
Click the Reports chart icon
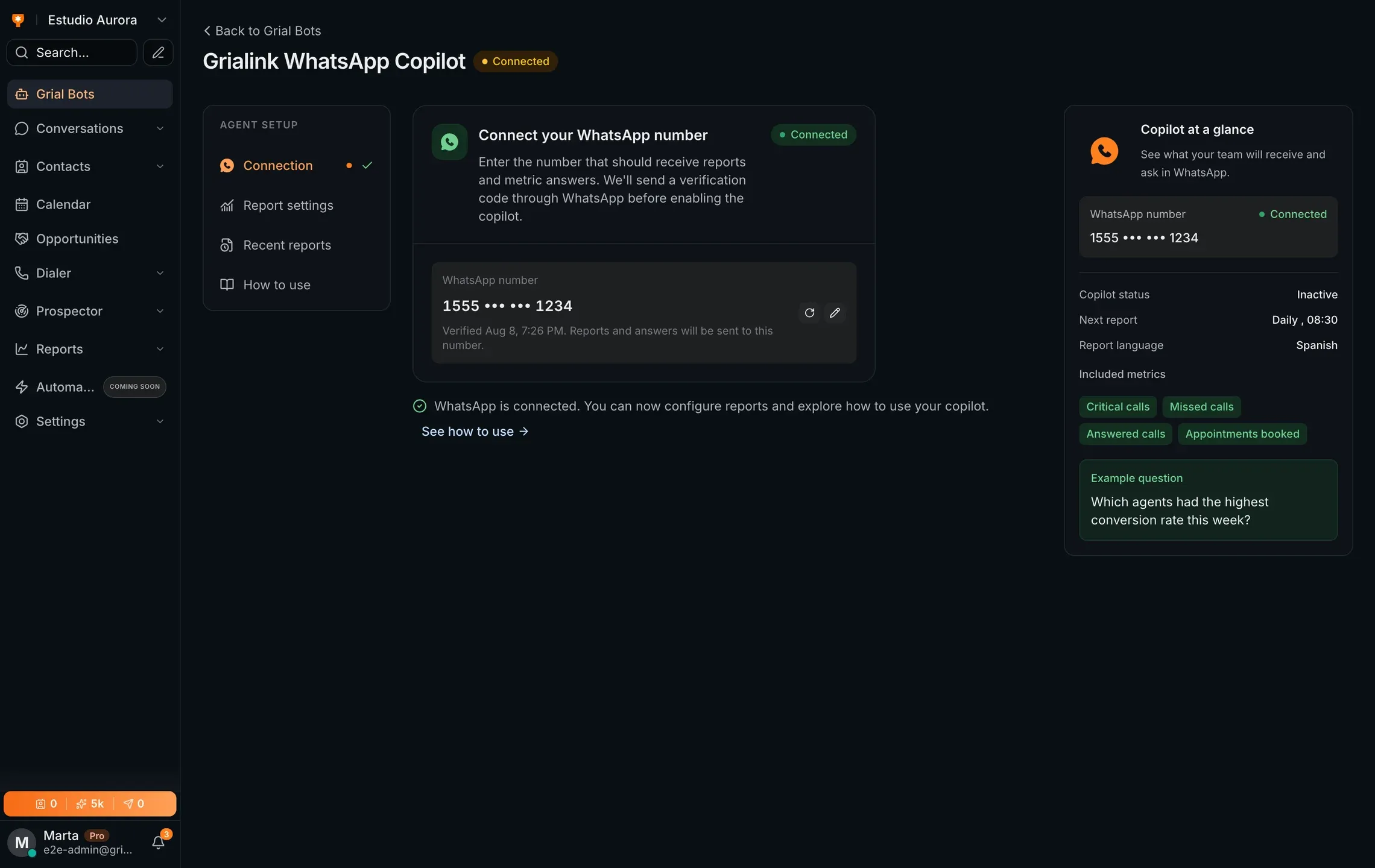[x=22, y=349]
